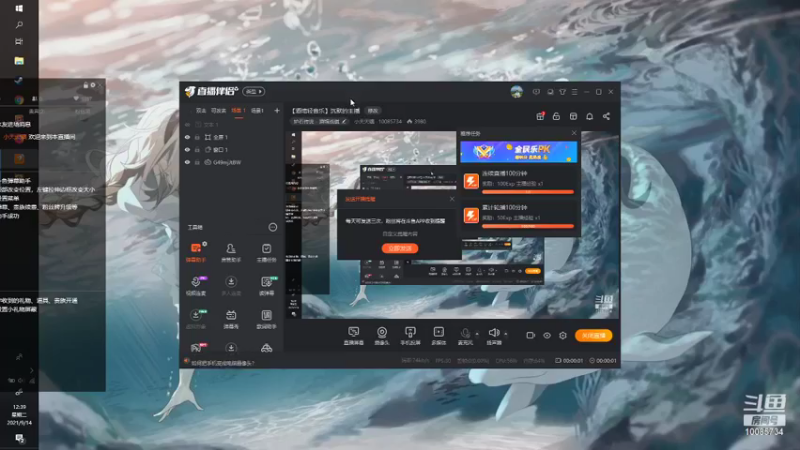Toggle visibility of 窗口 1 source
Screen dimensions: 800x450
point(187,149)
